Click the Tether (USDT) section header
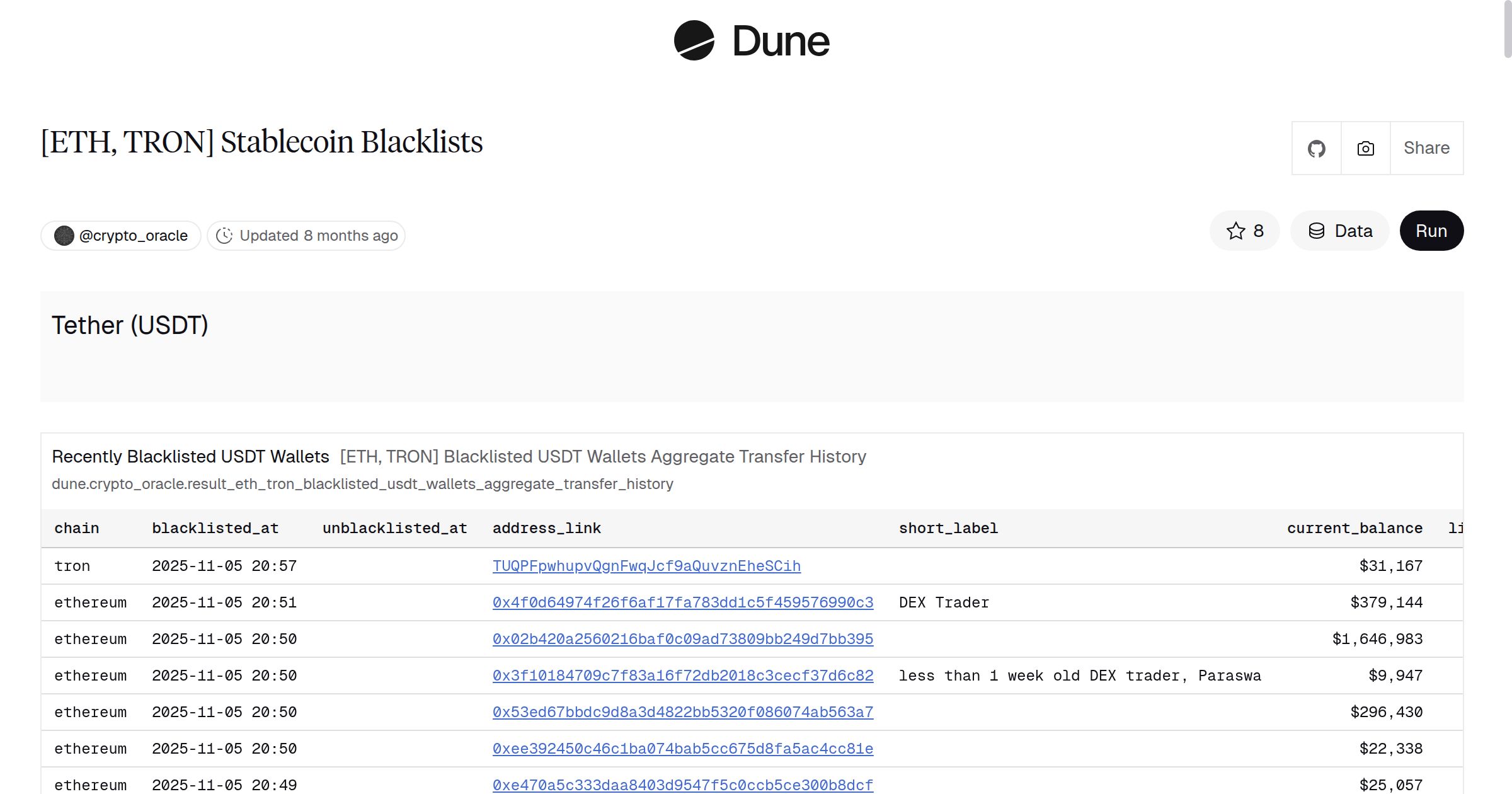The width and height of the screenshot is (1512, 794). coord(131,325)
